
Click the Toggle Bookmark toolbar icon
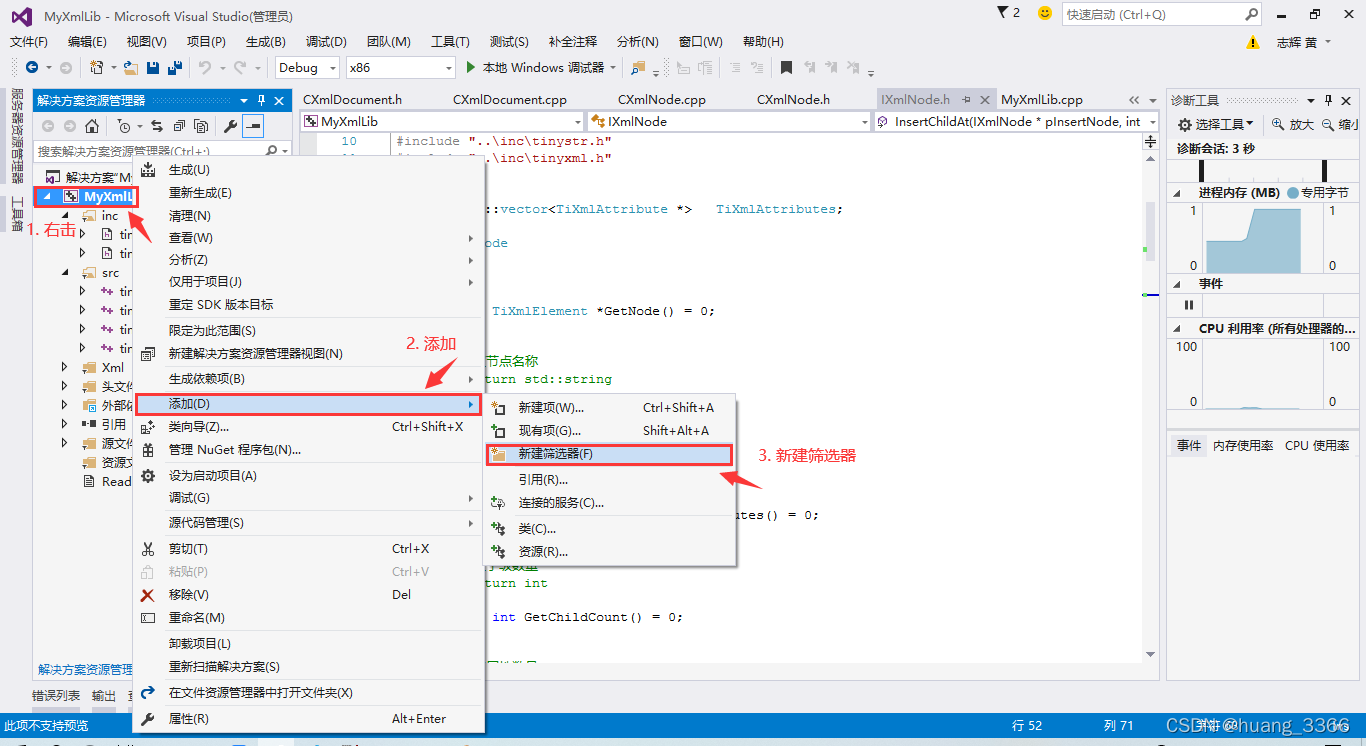coord(786,67)
